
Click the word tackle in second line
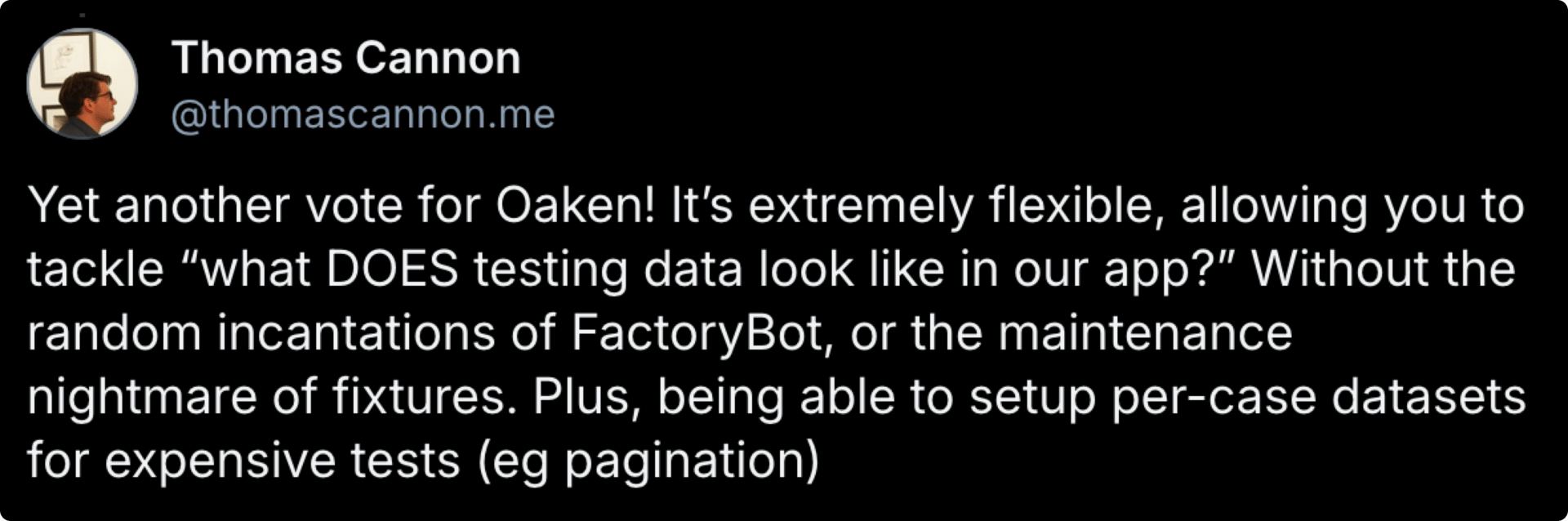[x=96, y=269]
